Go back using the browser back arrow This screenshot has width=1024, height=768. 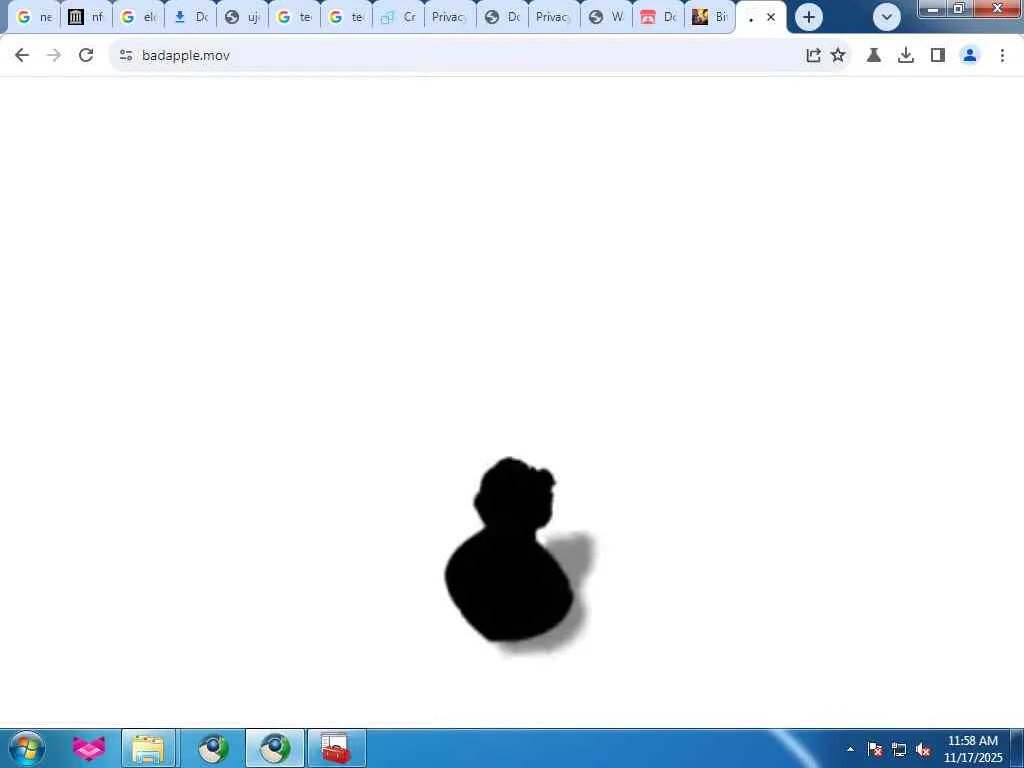pos(22,56)
